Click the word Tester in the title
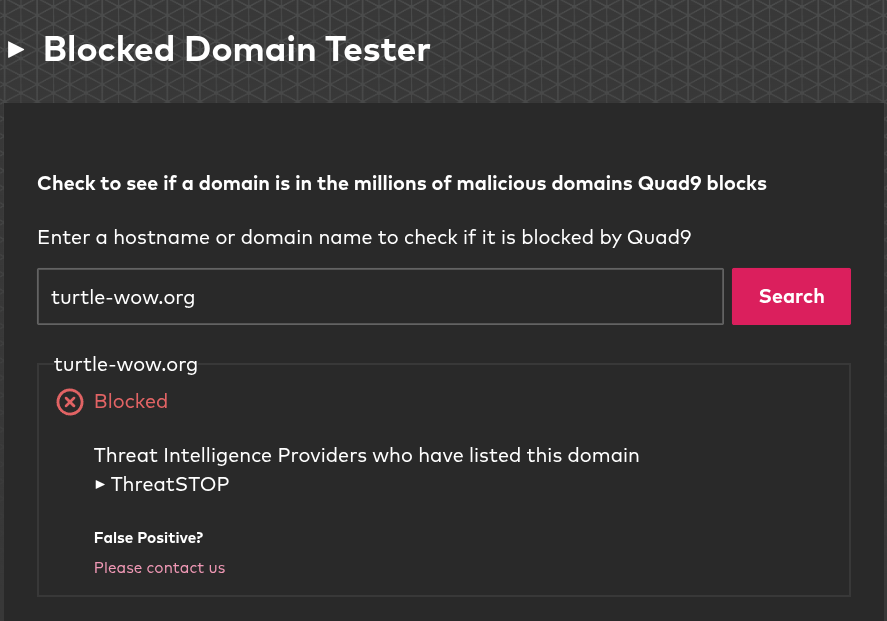Viewport: 887px width, 621px height. coord(377,49)
